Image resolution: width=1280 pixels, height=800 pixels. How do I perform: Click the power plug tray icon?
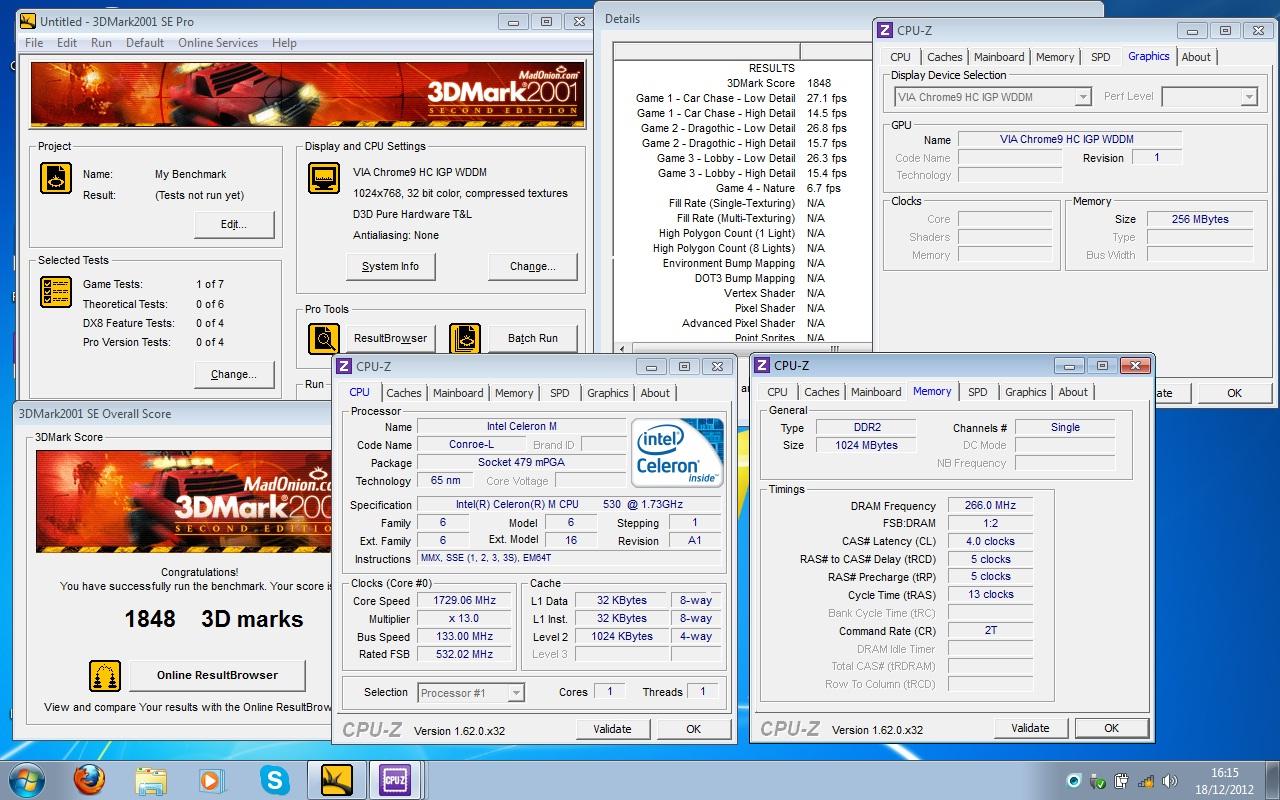point(1122,780)
